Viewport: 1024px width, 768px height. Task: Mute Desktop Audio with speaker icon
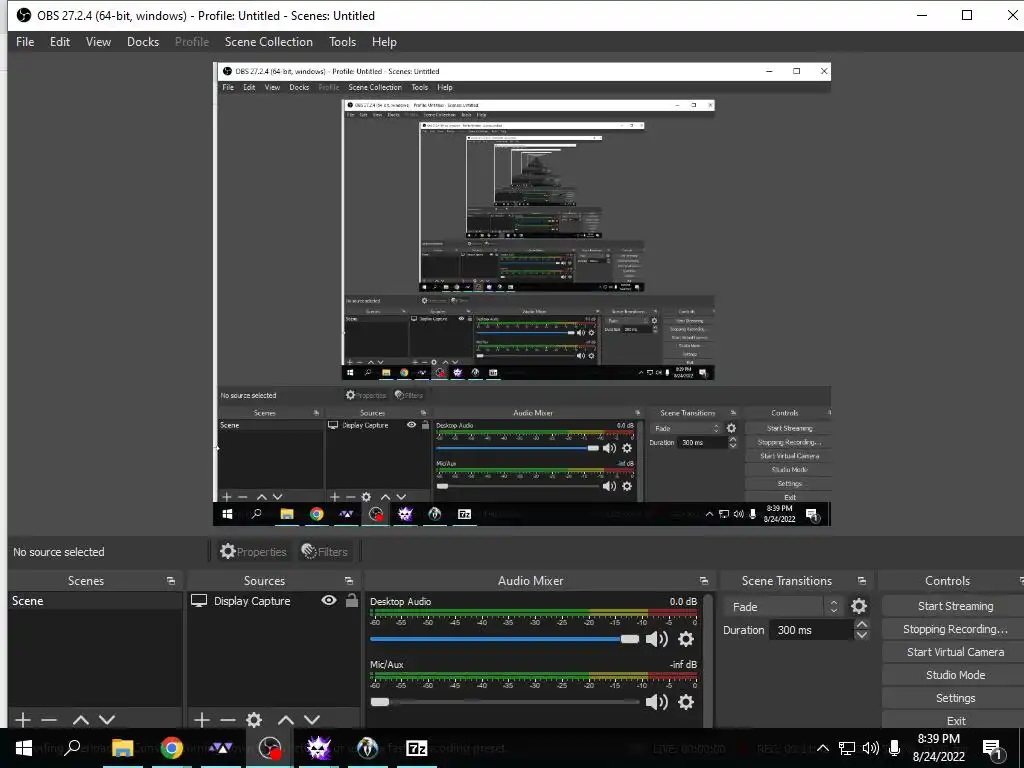656,639
